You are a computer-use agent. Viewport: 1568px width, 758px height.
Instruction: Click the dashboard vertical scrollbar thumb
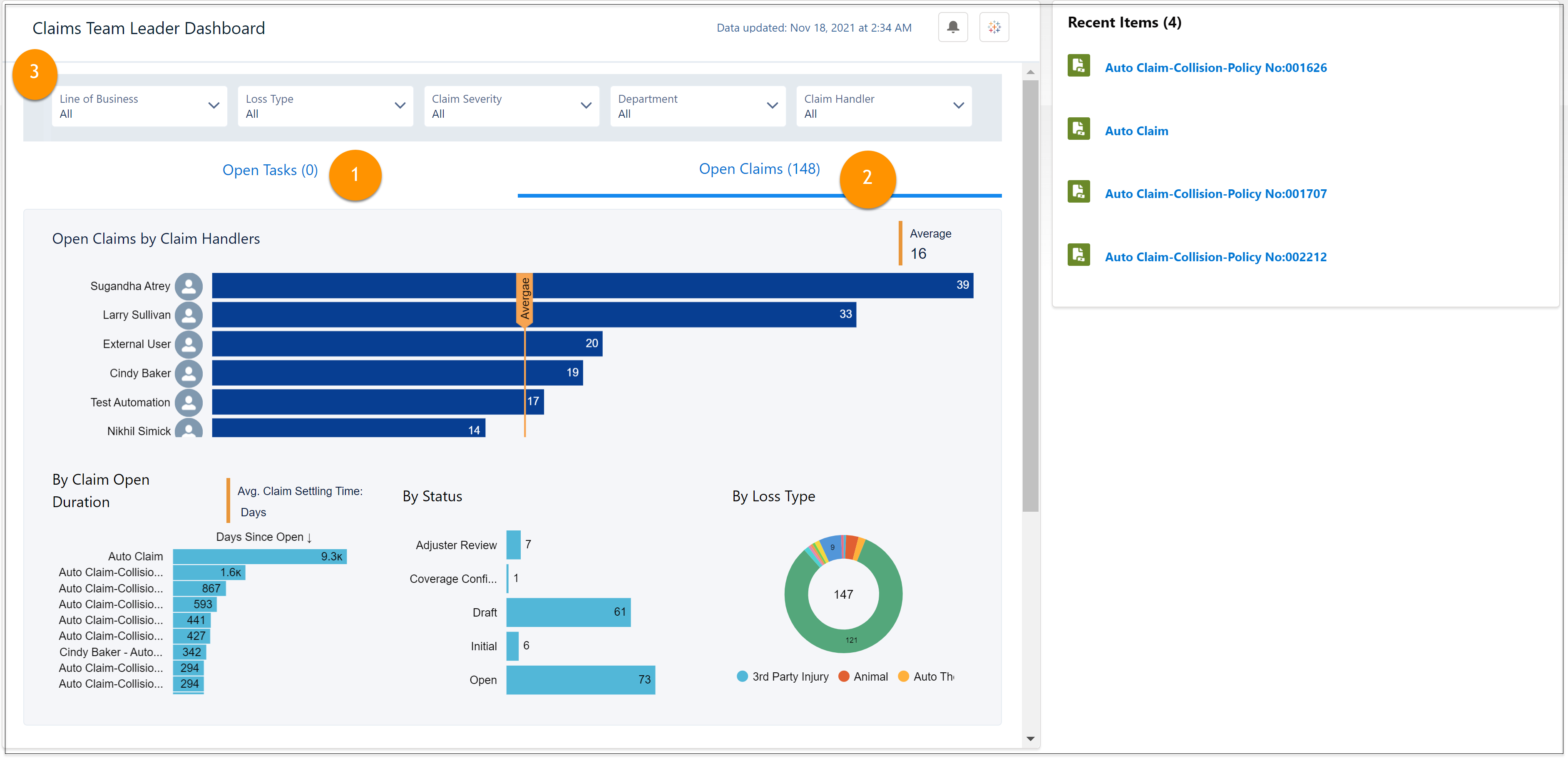coord(1030,296)
